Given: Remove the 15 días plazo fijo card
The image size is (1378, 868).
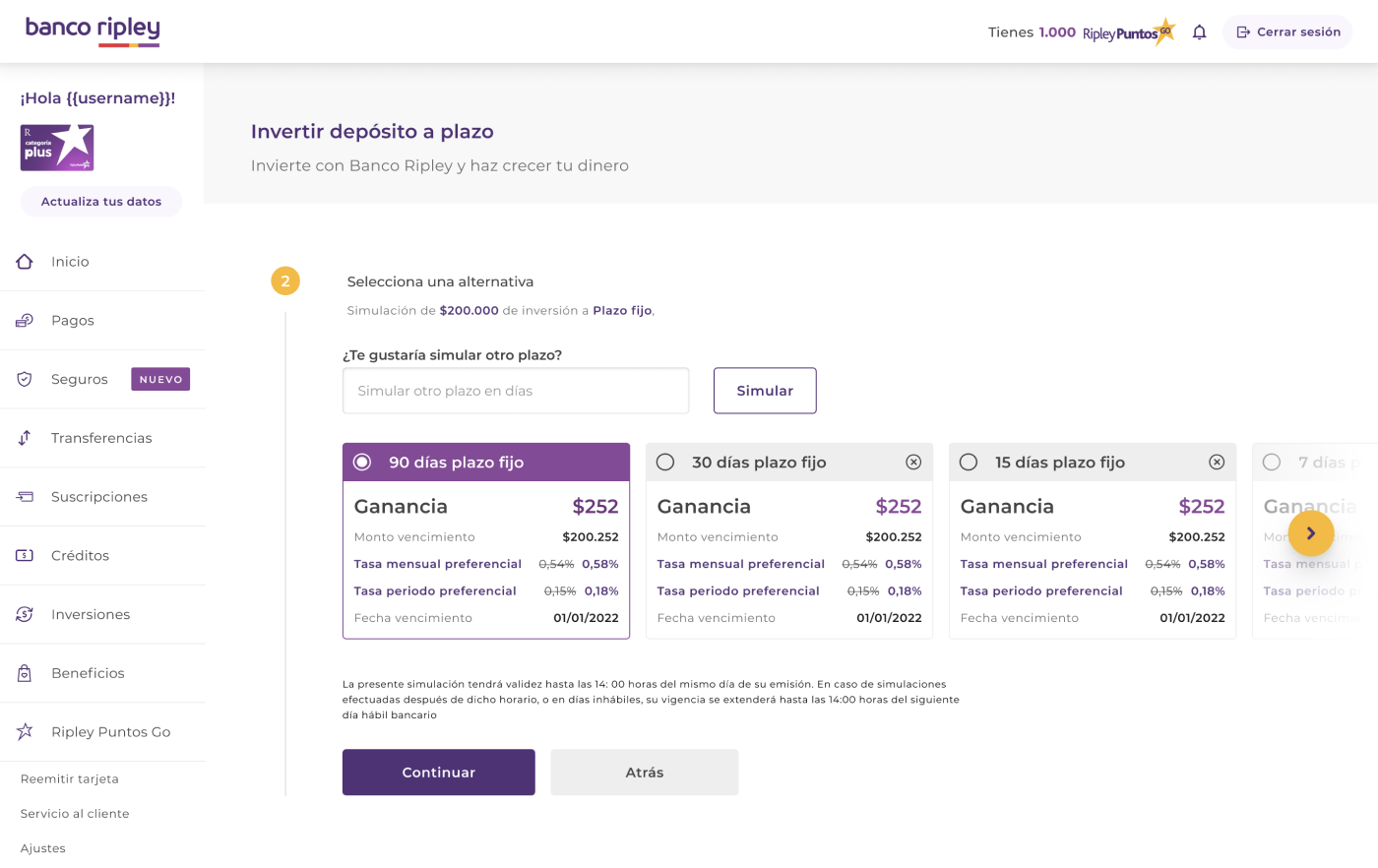Looking at the screenshot, I should click(x=1217, y=463).
